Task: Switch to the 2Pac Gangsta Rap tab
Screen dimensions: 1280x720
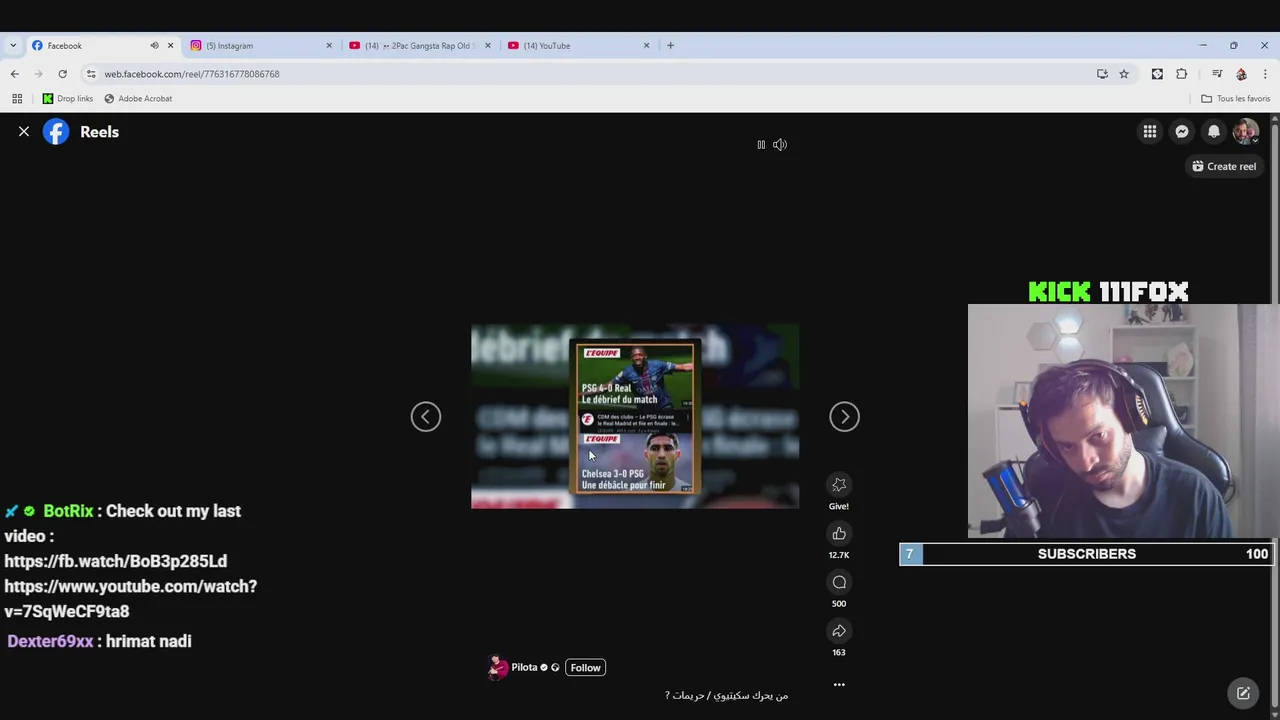Action: [420, 46]
